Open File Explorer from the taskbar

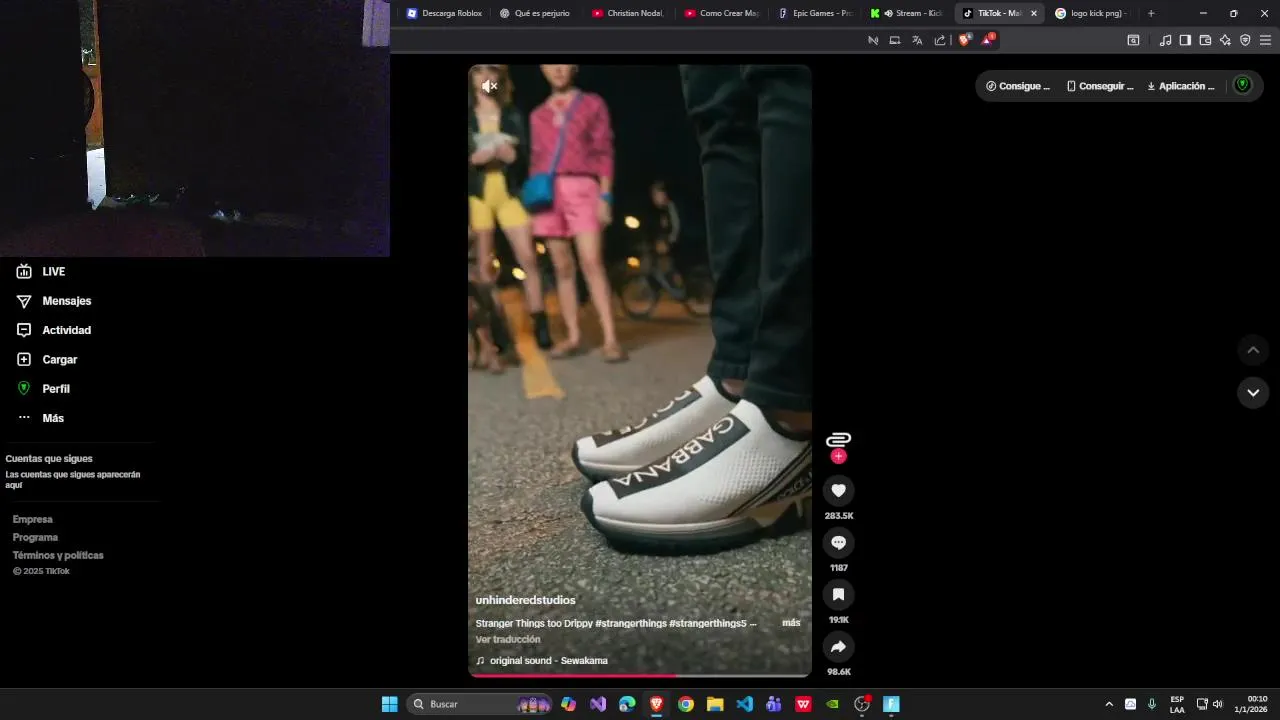pyautogui.click(x=715, y=704)
